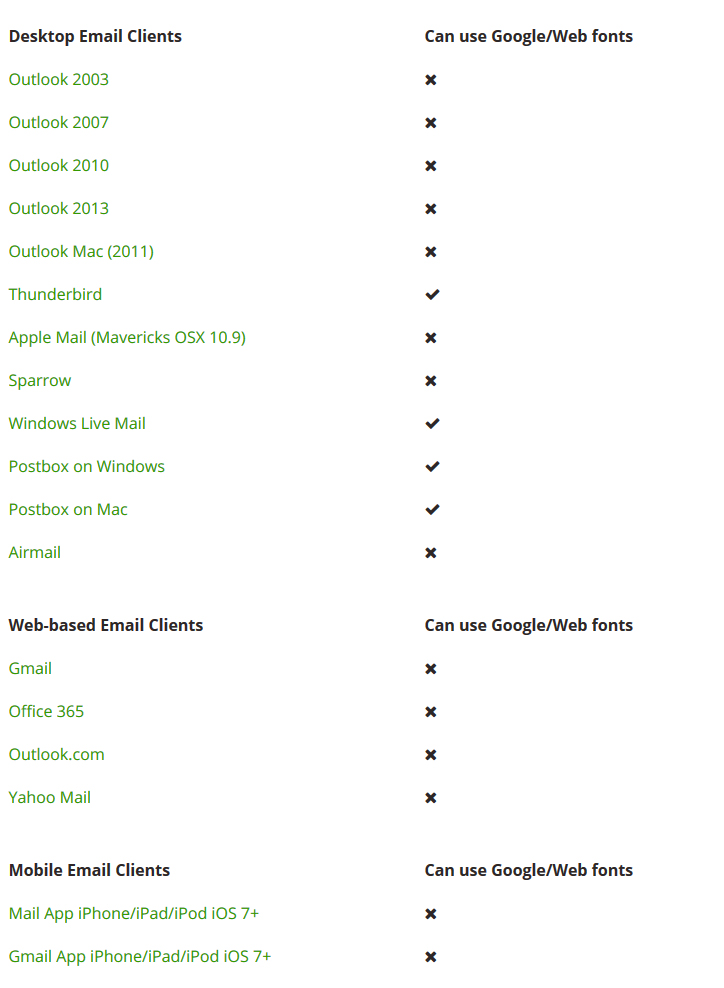Click the cross icon next to Airmail
Viewport: 724px width, 988px height.
[x=431, y=553]
